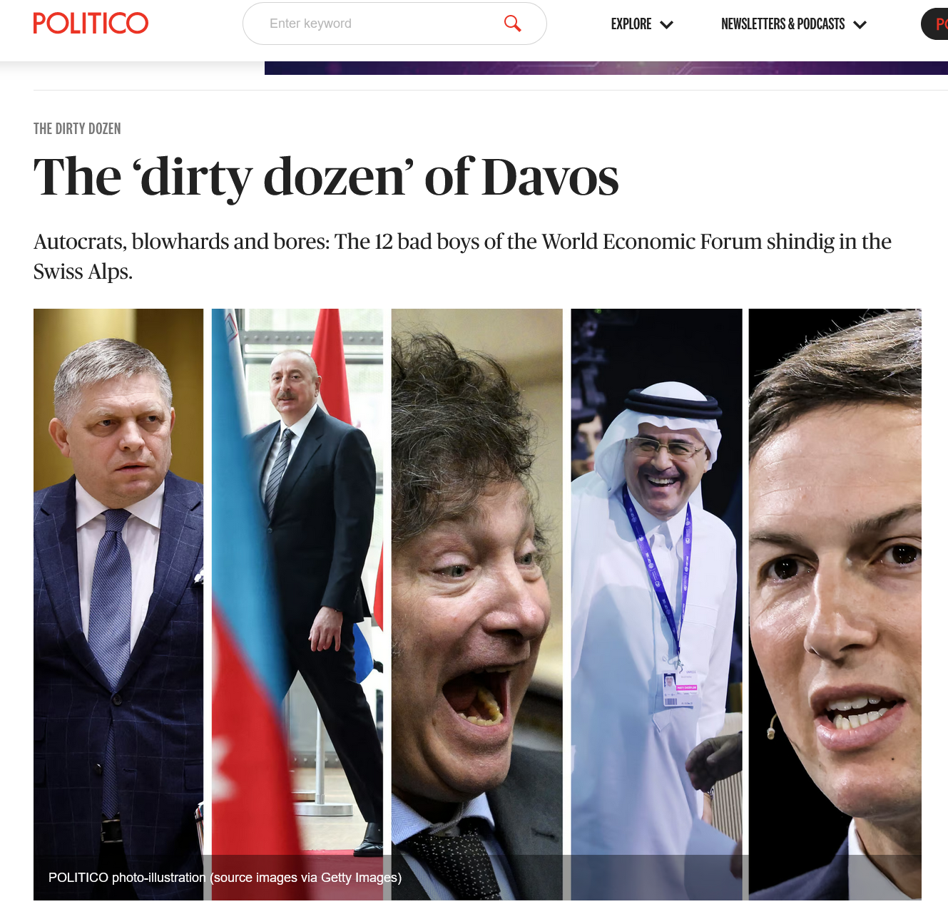Click the purple banner ad strip
This screenshot has width=948, height=924.
pyautogui.click(x=606, y=68)
